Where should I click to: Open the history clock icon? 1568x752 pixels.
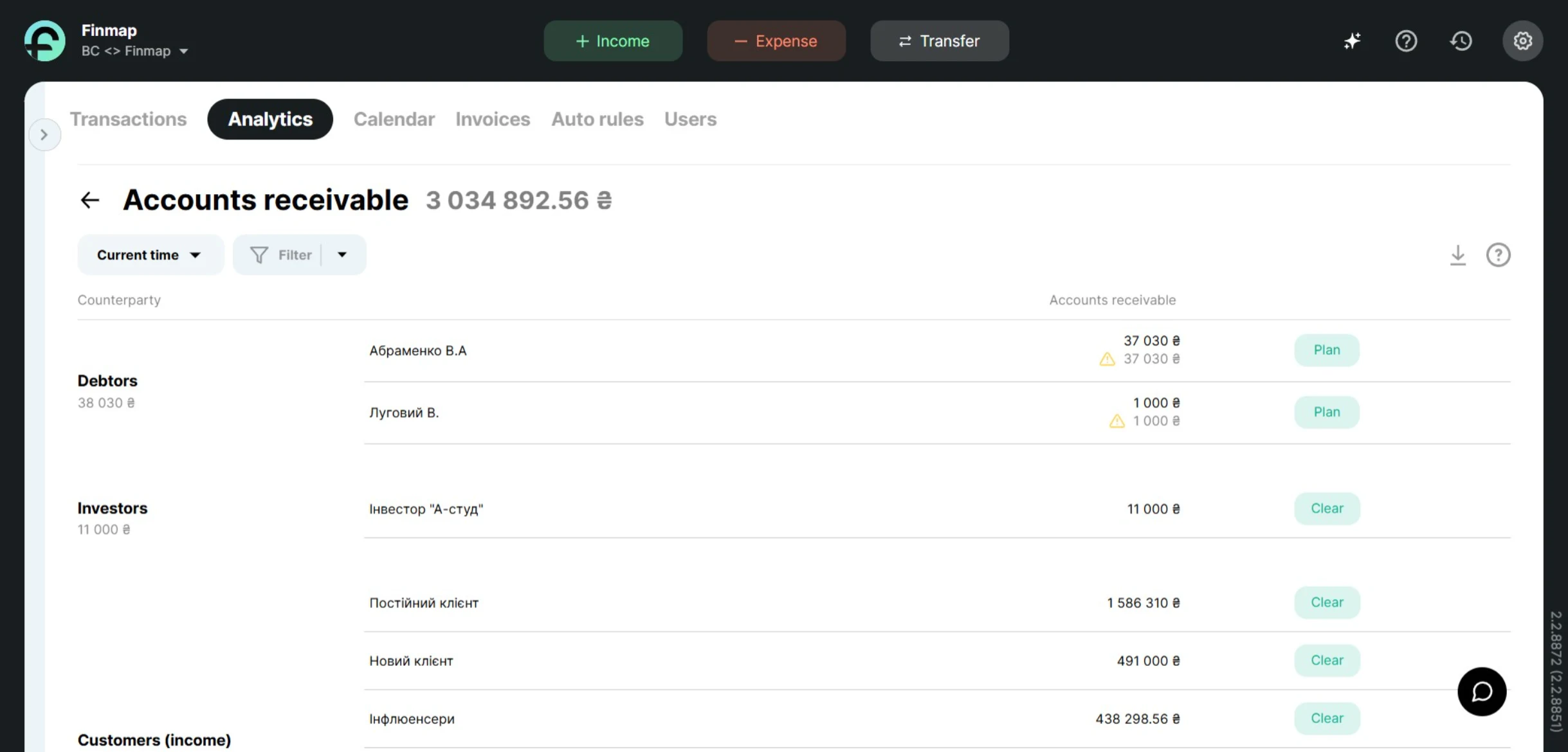pos(1461,40)
